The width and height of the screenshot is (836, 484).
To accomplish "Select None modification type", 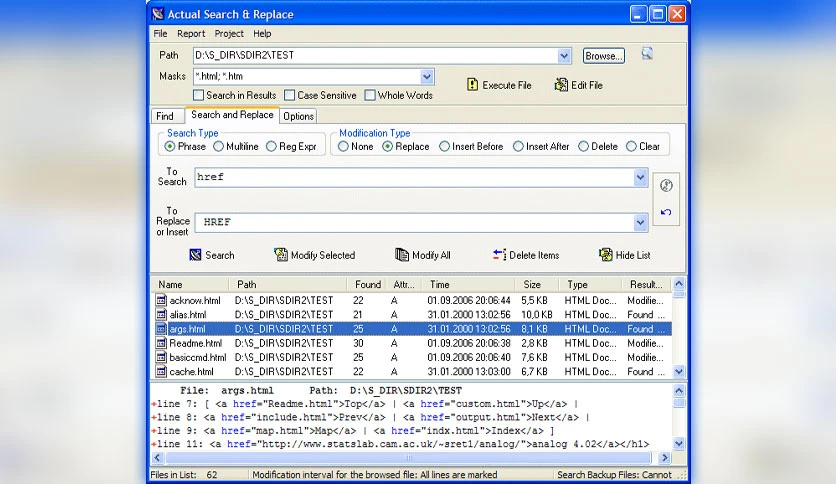I will (343, 146).
